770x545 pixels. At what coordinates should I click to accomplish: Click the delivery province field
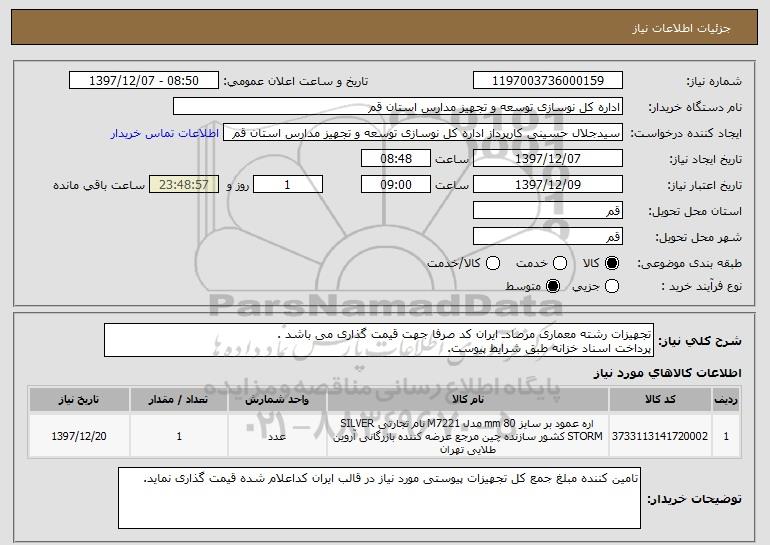pos(548,211)
